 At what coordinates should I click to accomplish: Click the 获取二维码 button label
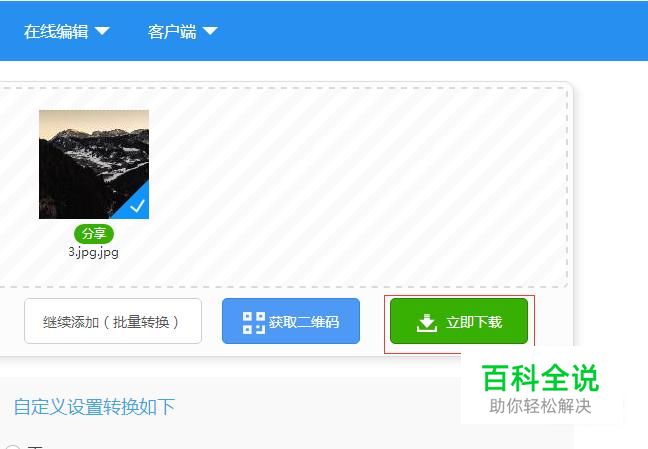coord(304,321)
